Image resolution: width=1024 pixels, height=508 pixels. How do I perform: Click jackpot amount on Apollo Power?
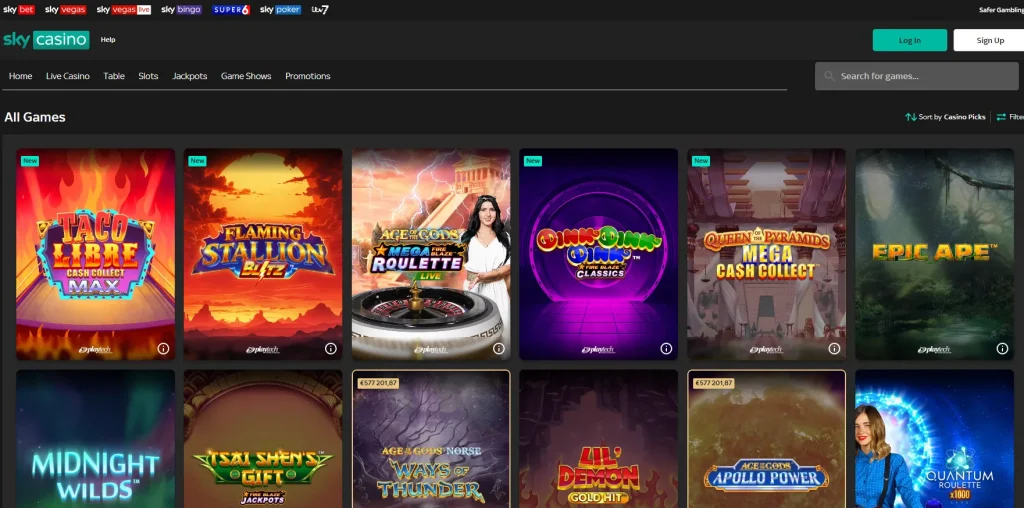click(x=713, y=383)
